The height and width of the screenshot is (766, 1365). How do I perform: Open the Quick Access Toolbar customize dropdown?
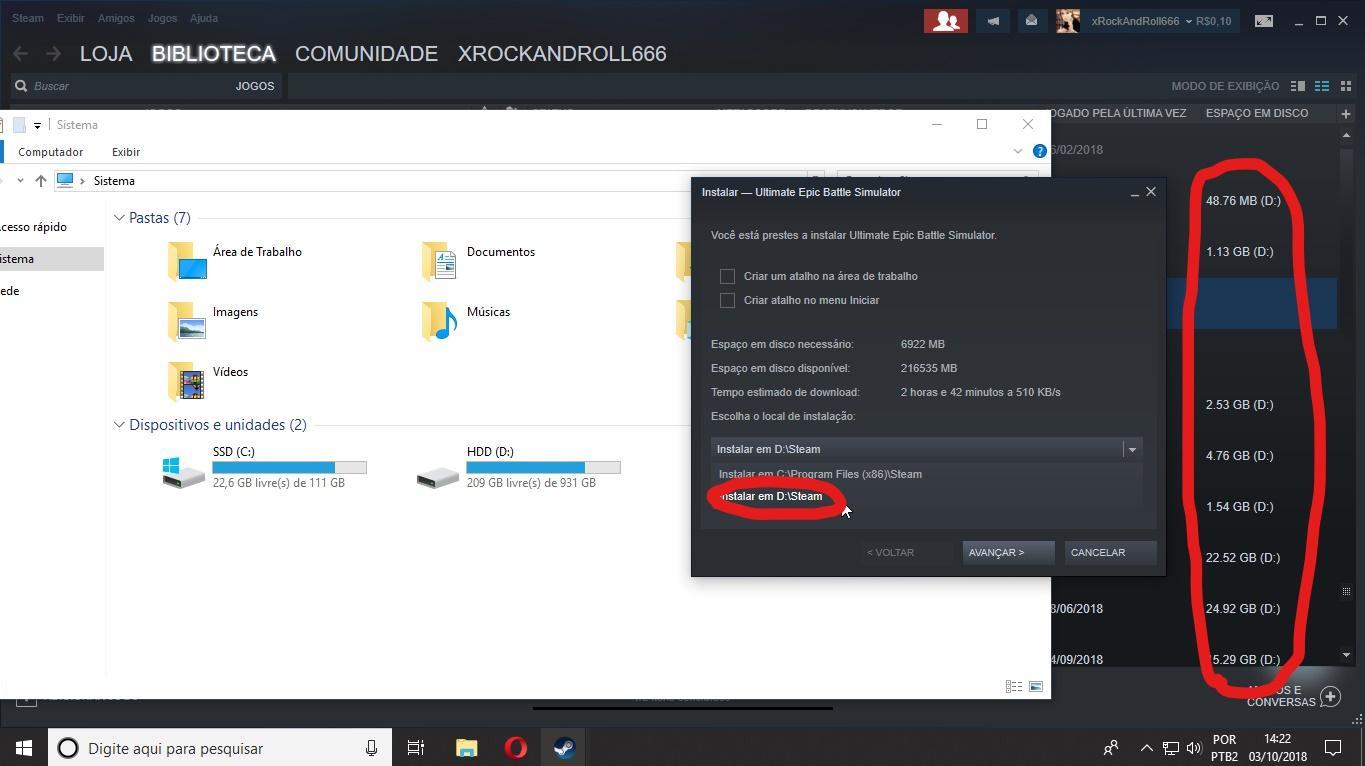pyautogui.click(x=37, y=125)
